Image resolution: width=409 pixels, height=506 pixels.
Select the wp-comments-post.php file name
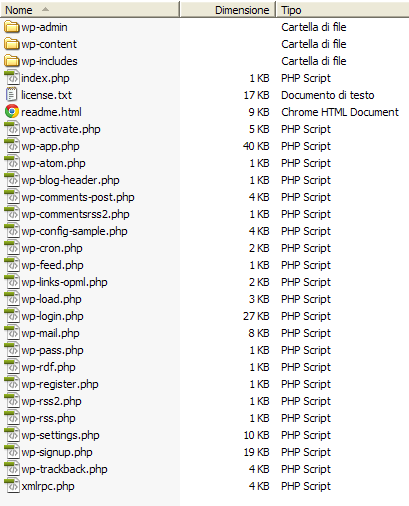(78, 197)
